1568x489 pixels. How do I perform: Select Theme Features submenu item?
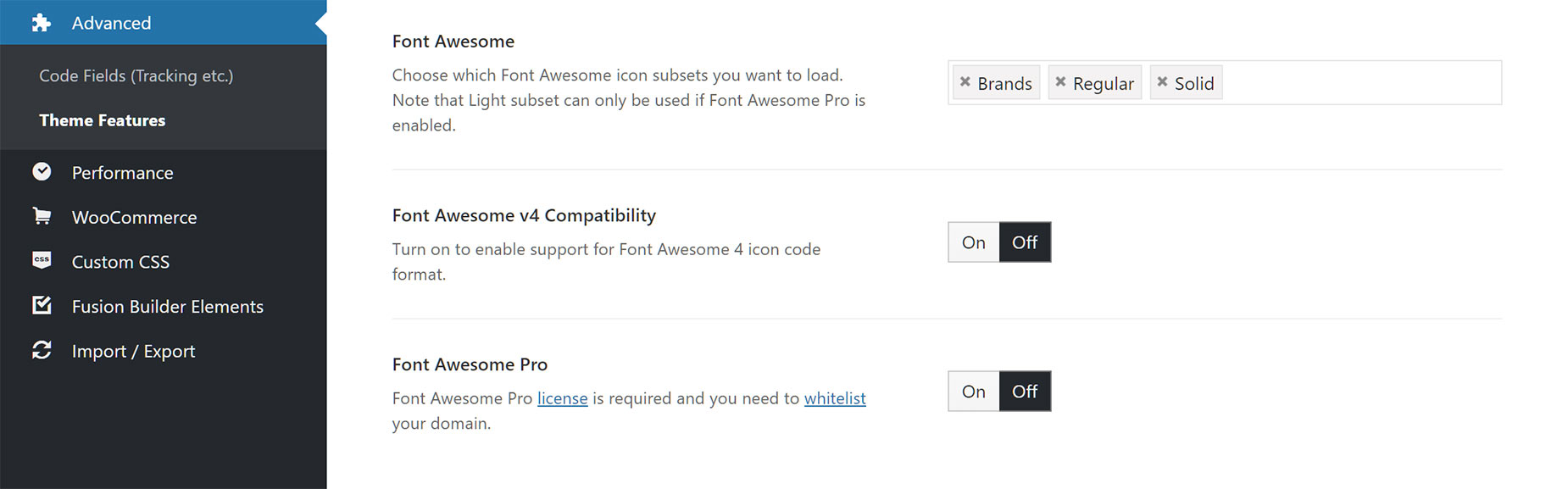[103, 120]
